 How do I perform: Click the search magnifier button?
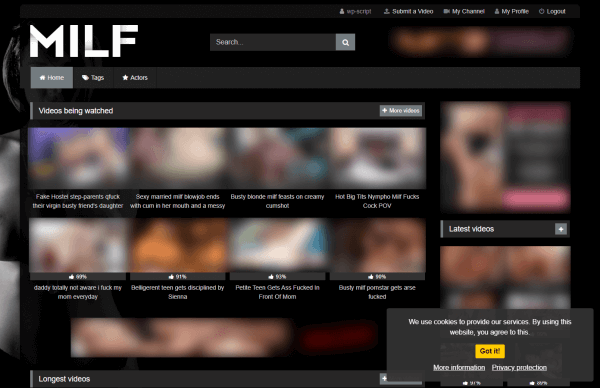tap(345, 42)
